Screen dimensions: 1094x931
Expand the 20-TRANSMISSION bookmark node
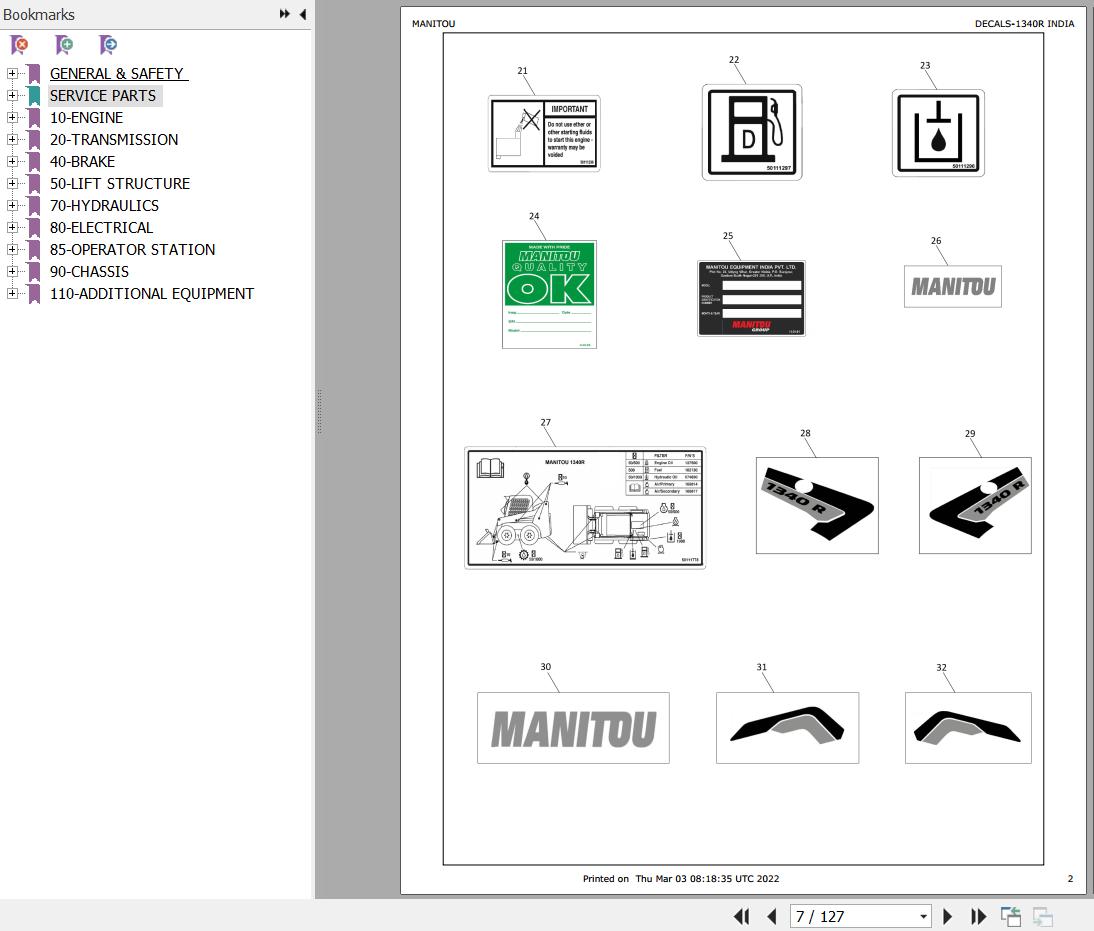[12, 140]
